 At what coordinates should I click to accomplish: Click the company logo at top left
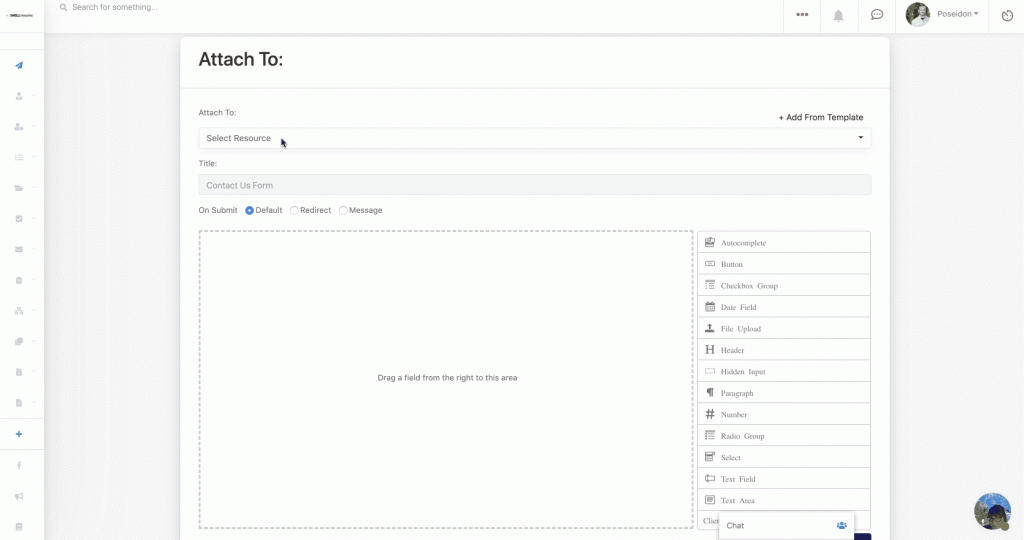coord(20,15)
